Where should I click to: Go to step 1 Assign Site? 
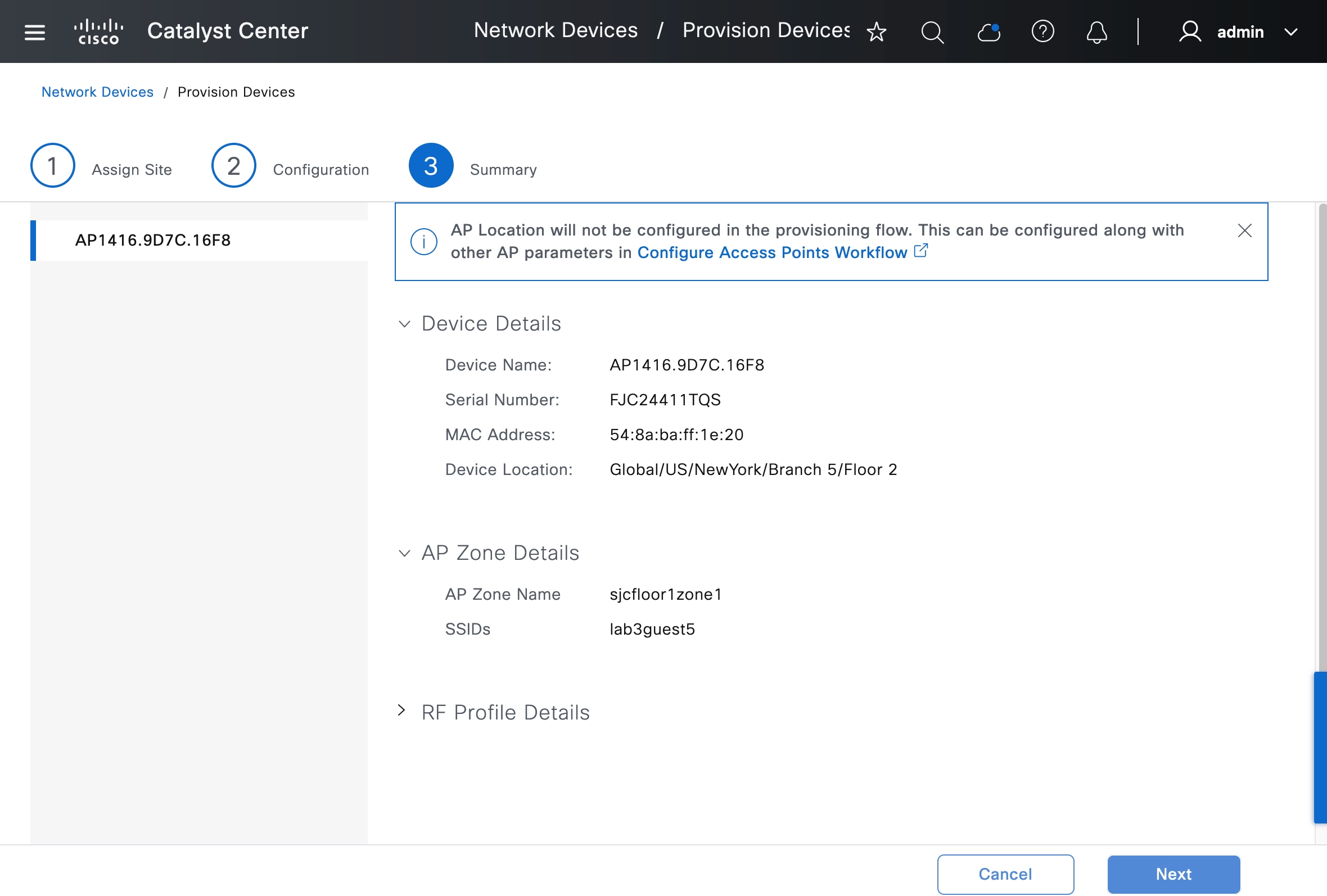[52, 165]
